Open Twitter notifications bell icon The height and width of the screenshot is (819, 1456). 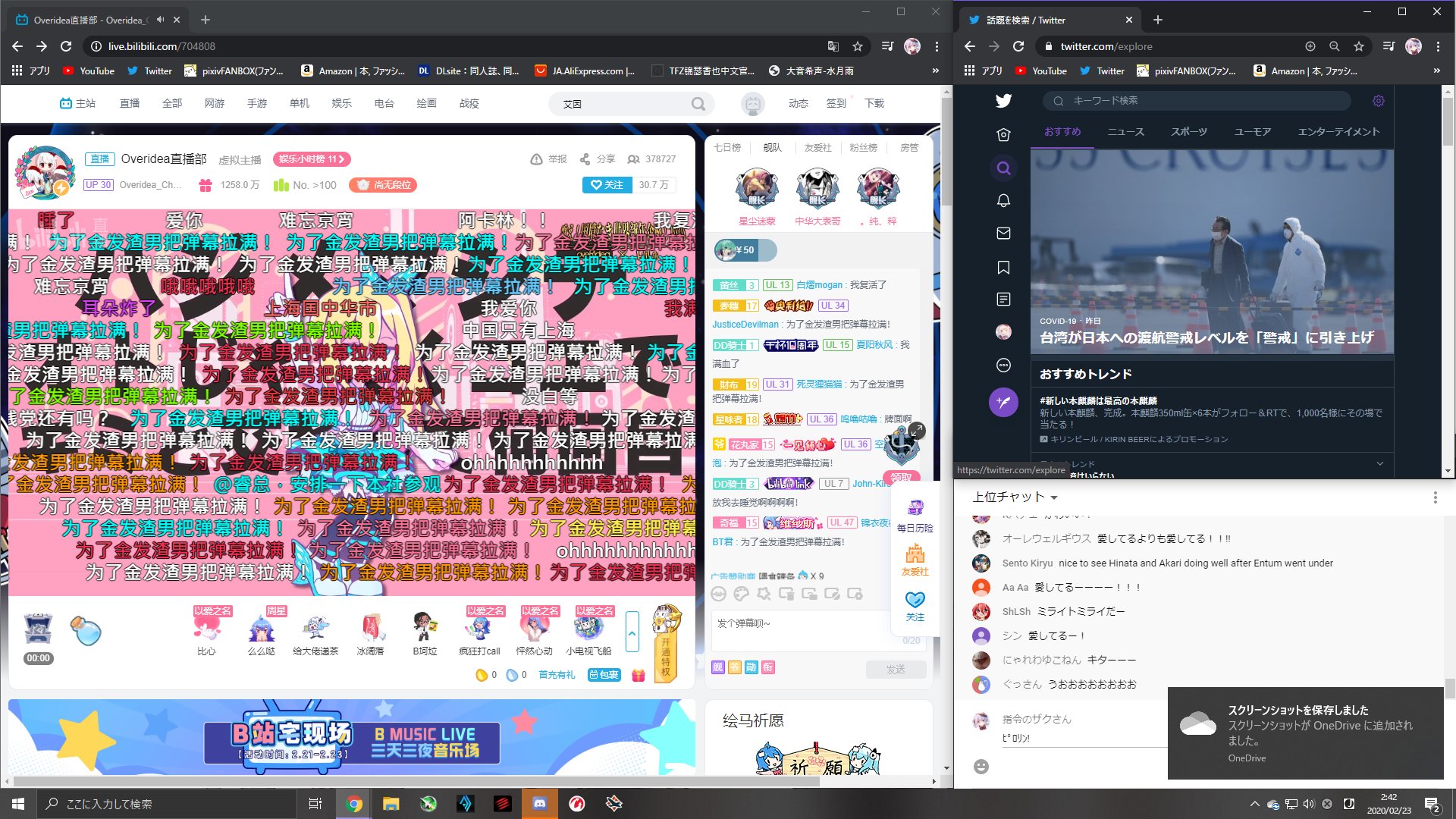pos(1003,201)
